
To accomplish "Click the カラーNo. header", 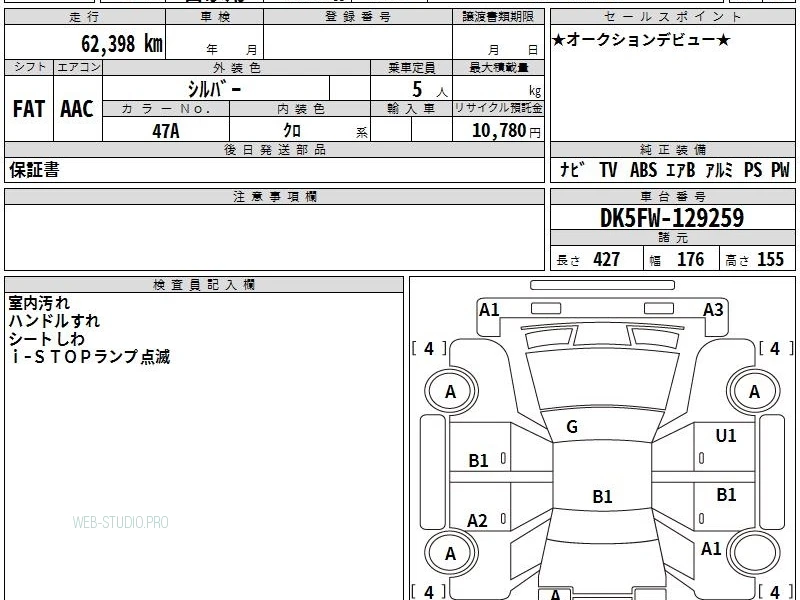I will click(x=166, y=109).
